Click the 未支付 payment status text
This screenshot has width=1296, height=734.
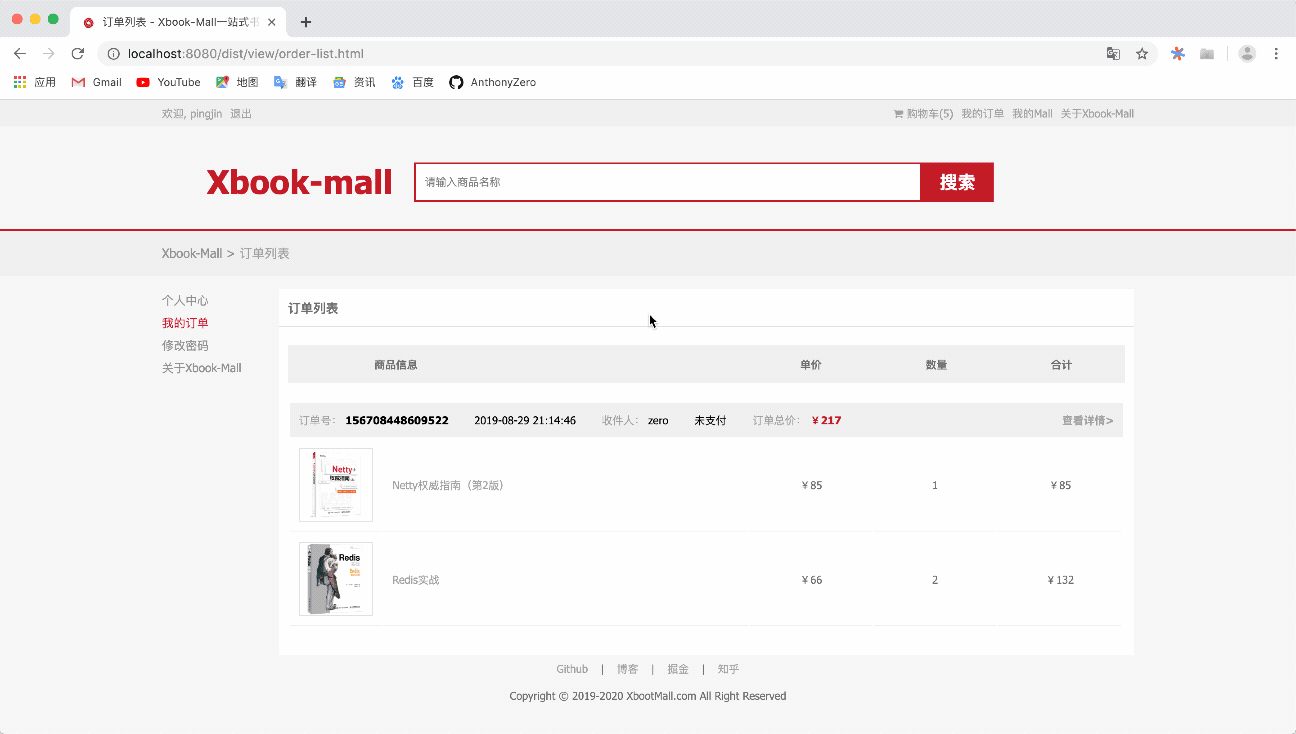click(x=710, y=421)
